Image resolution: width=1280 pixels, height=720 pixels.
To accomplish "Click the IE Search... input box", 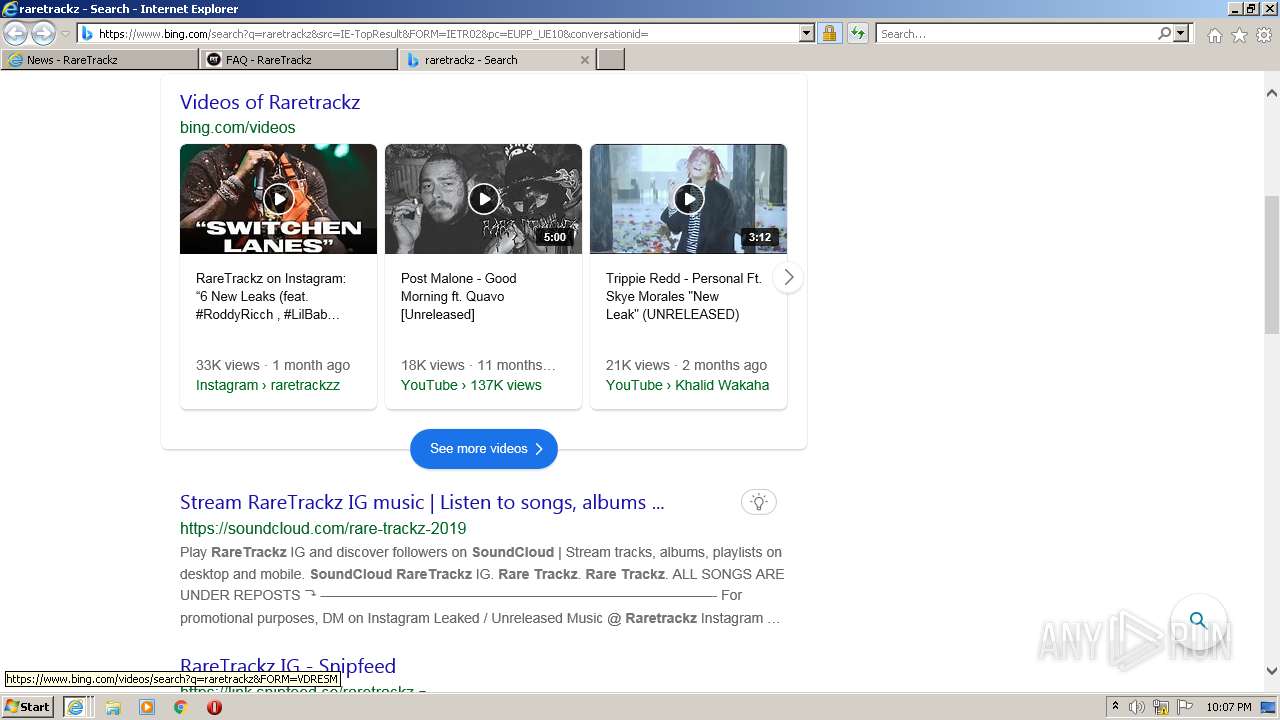I will point(1016,33).
